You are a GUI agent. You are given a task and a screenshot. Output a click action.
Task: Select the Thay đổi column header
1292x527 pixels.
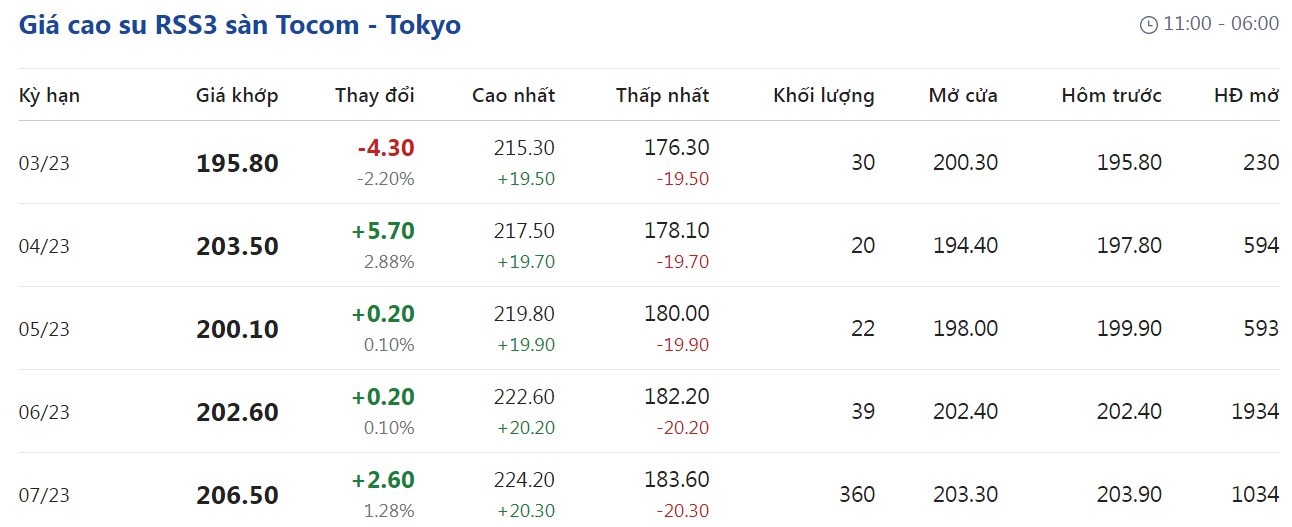374,96
